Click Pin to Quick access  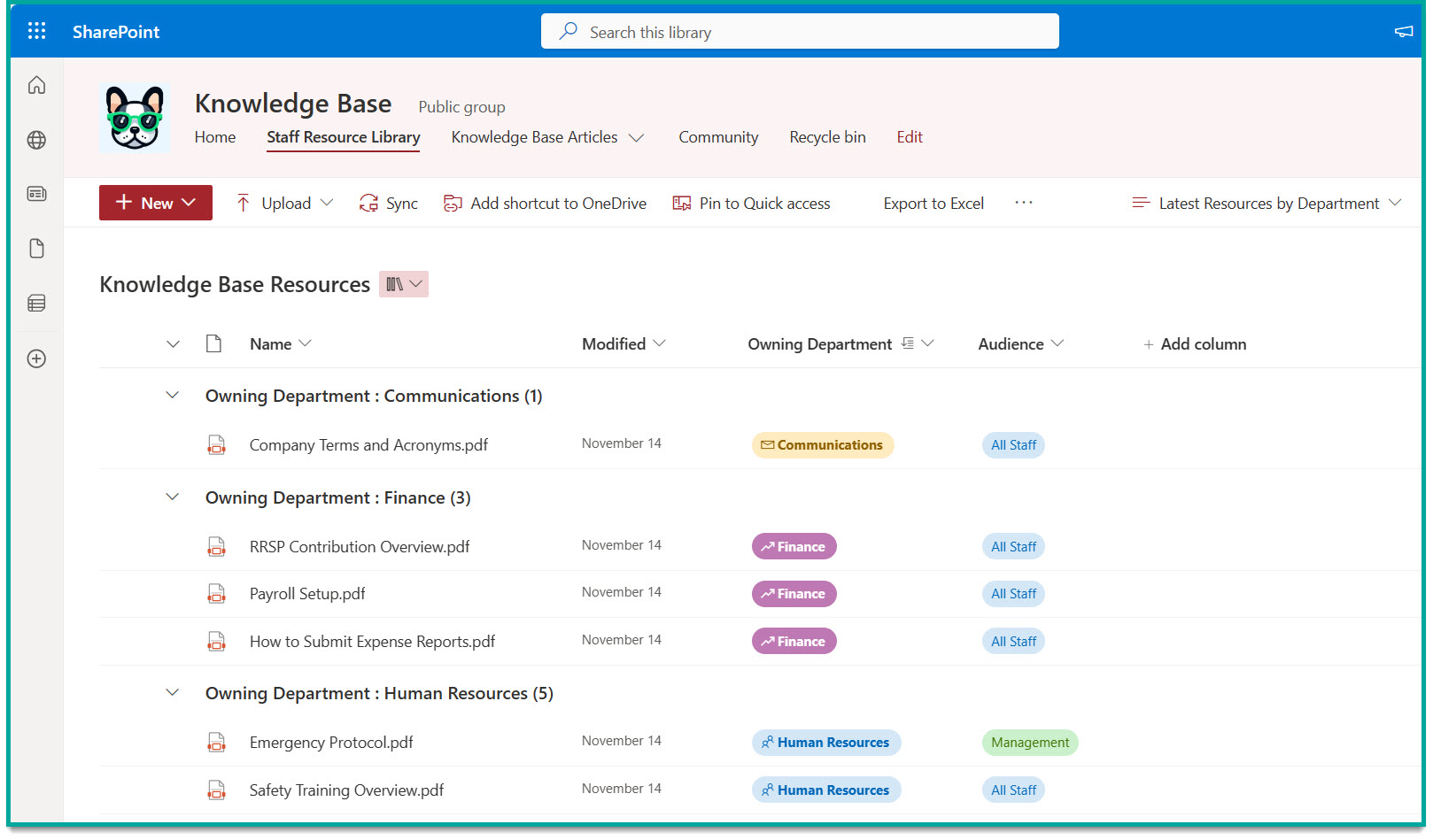[751, 203]
